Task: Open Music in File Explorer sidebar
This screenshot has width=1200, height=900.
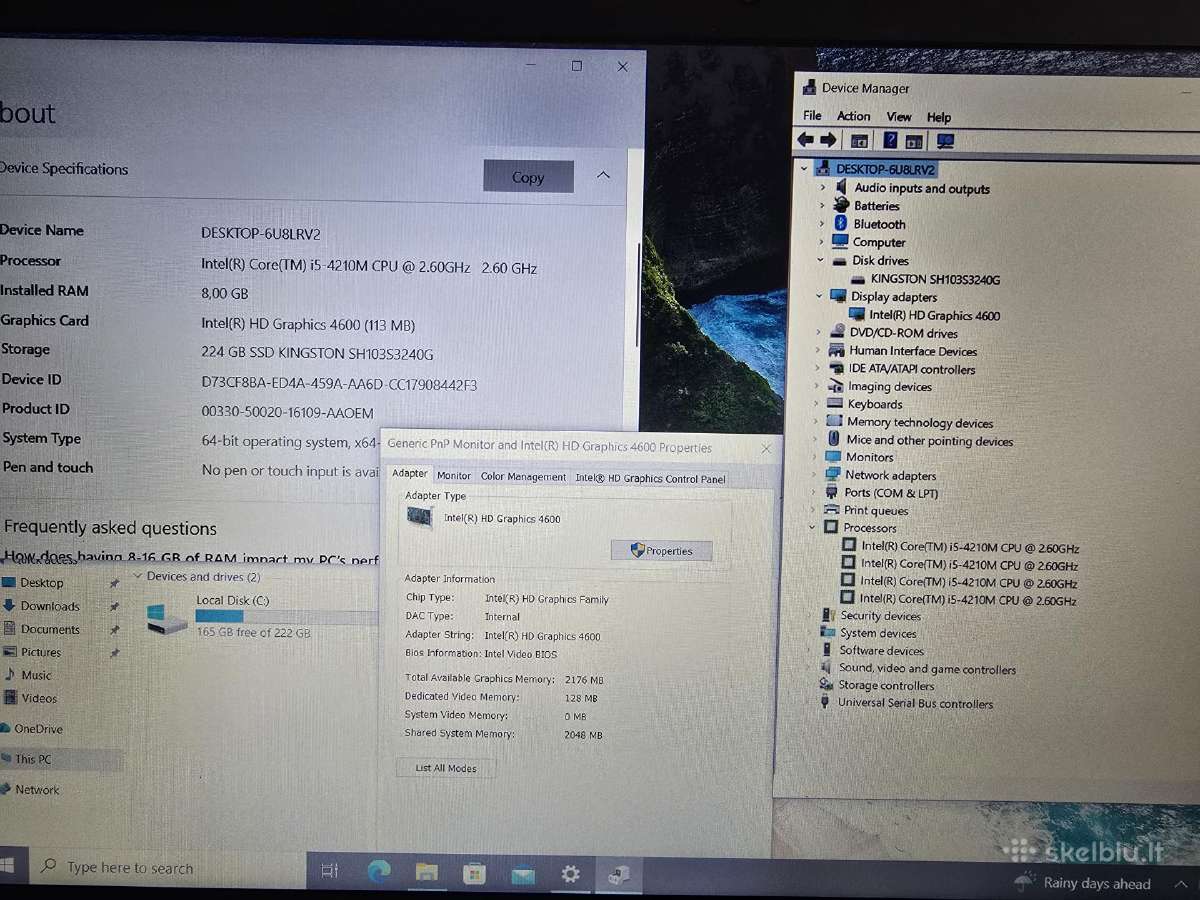Action: [x=36, y=675]
